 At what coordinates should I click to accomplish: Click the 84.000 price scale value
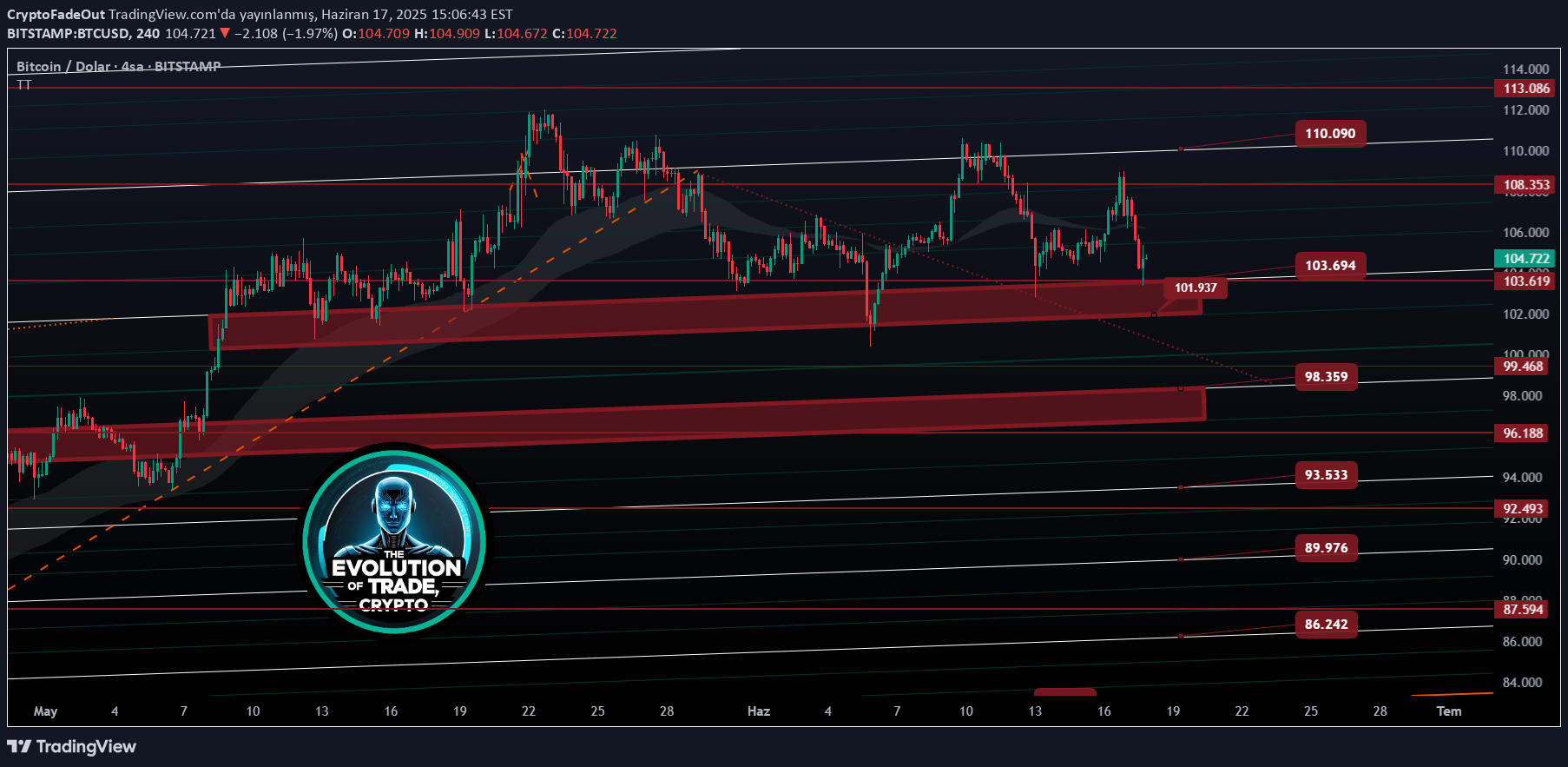1522,683
